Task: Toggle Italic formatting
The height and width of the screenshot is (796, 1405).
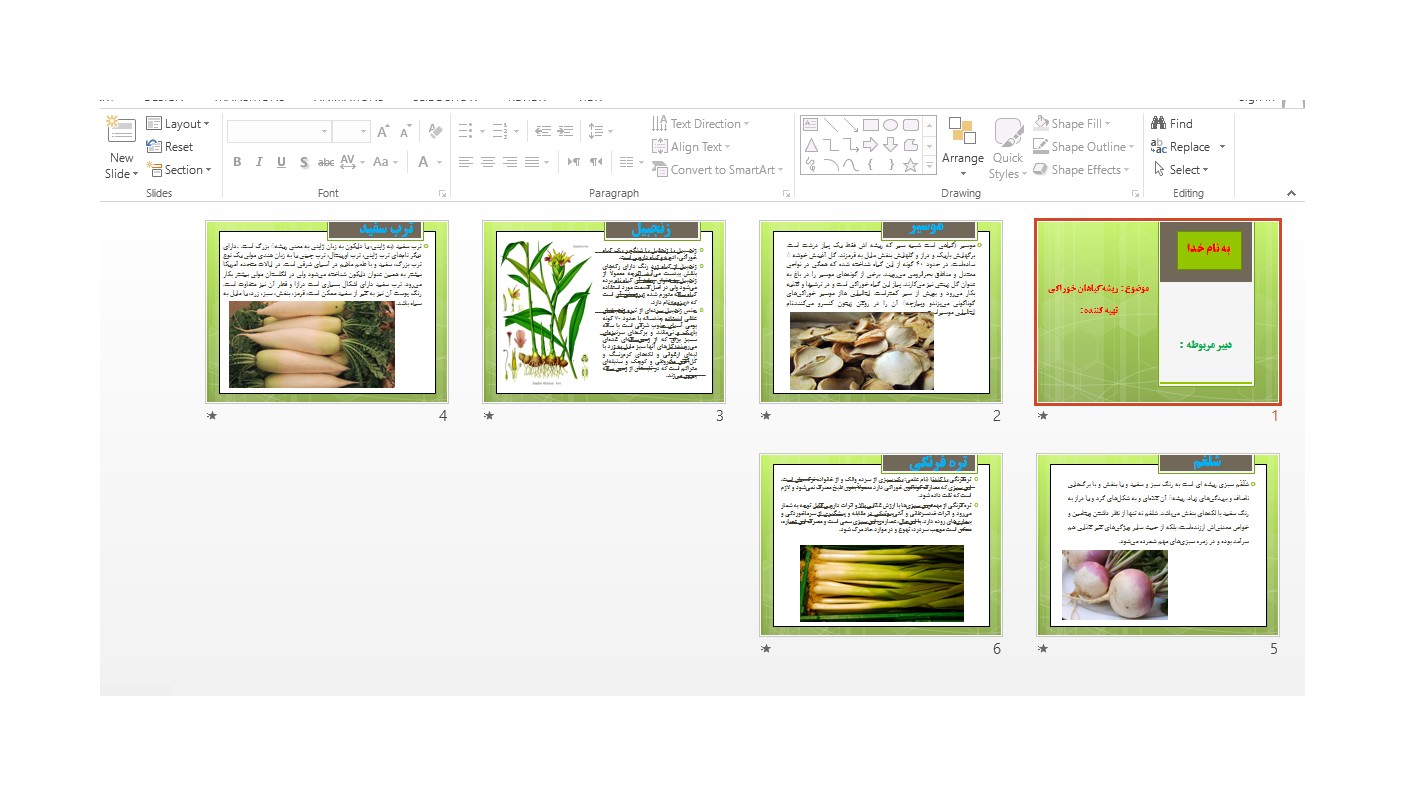Action: (x=259, y=162)
